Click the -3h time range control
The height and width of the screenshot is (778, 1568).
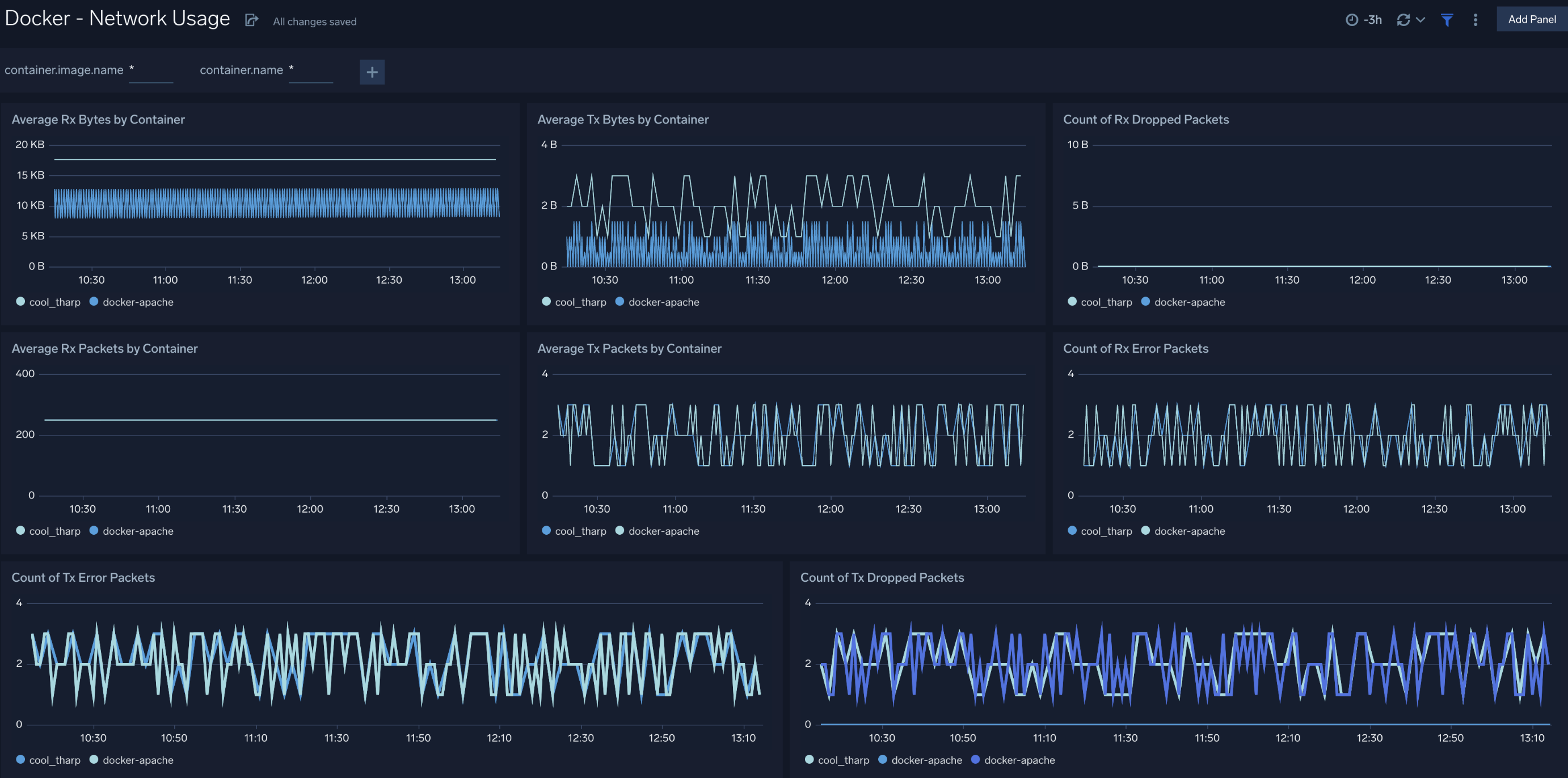1373,19
